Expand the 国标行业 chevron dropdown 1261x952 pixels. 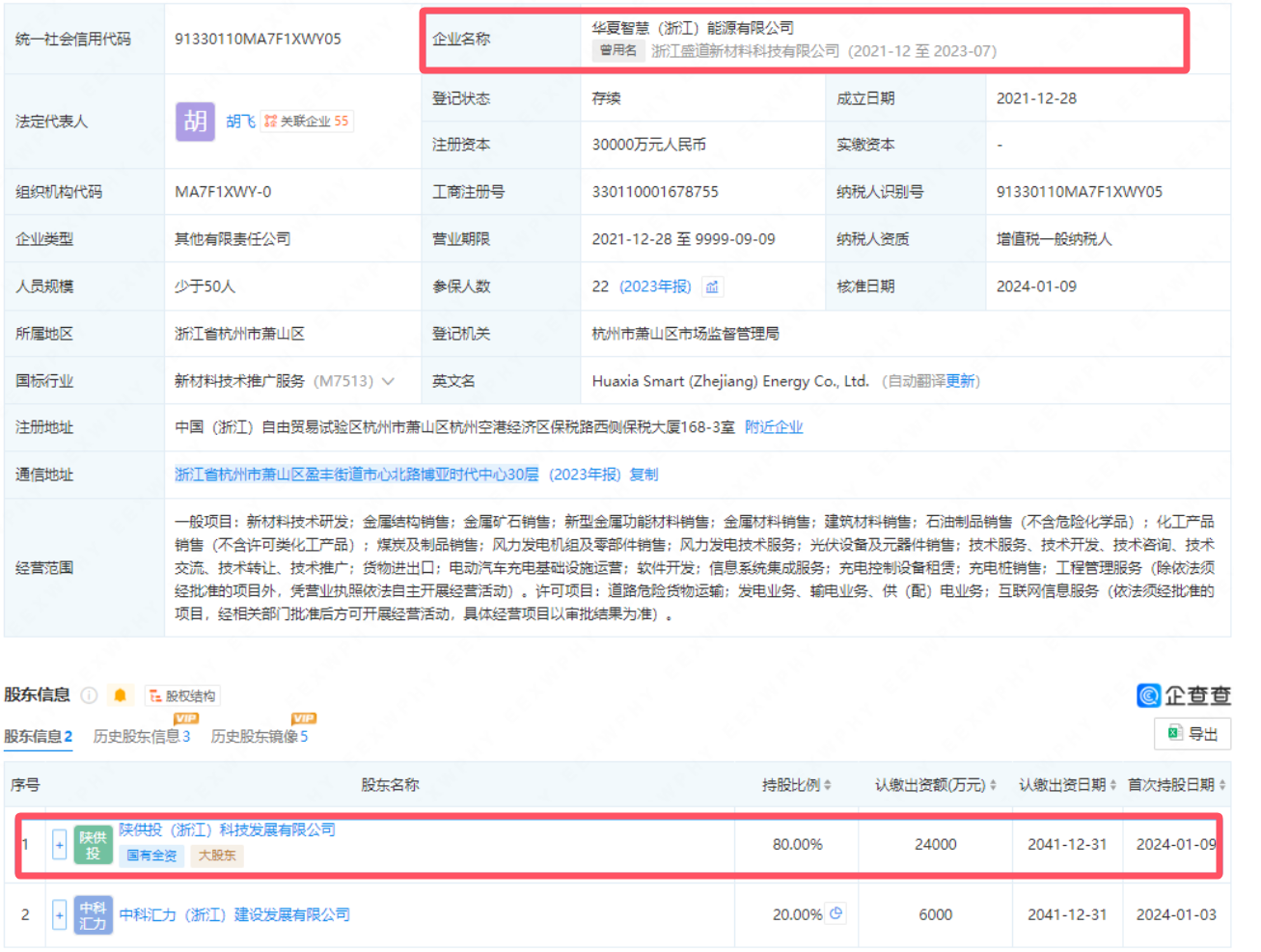388,381
